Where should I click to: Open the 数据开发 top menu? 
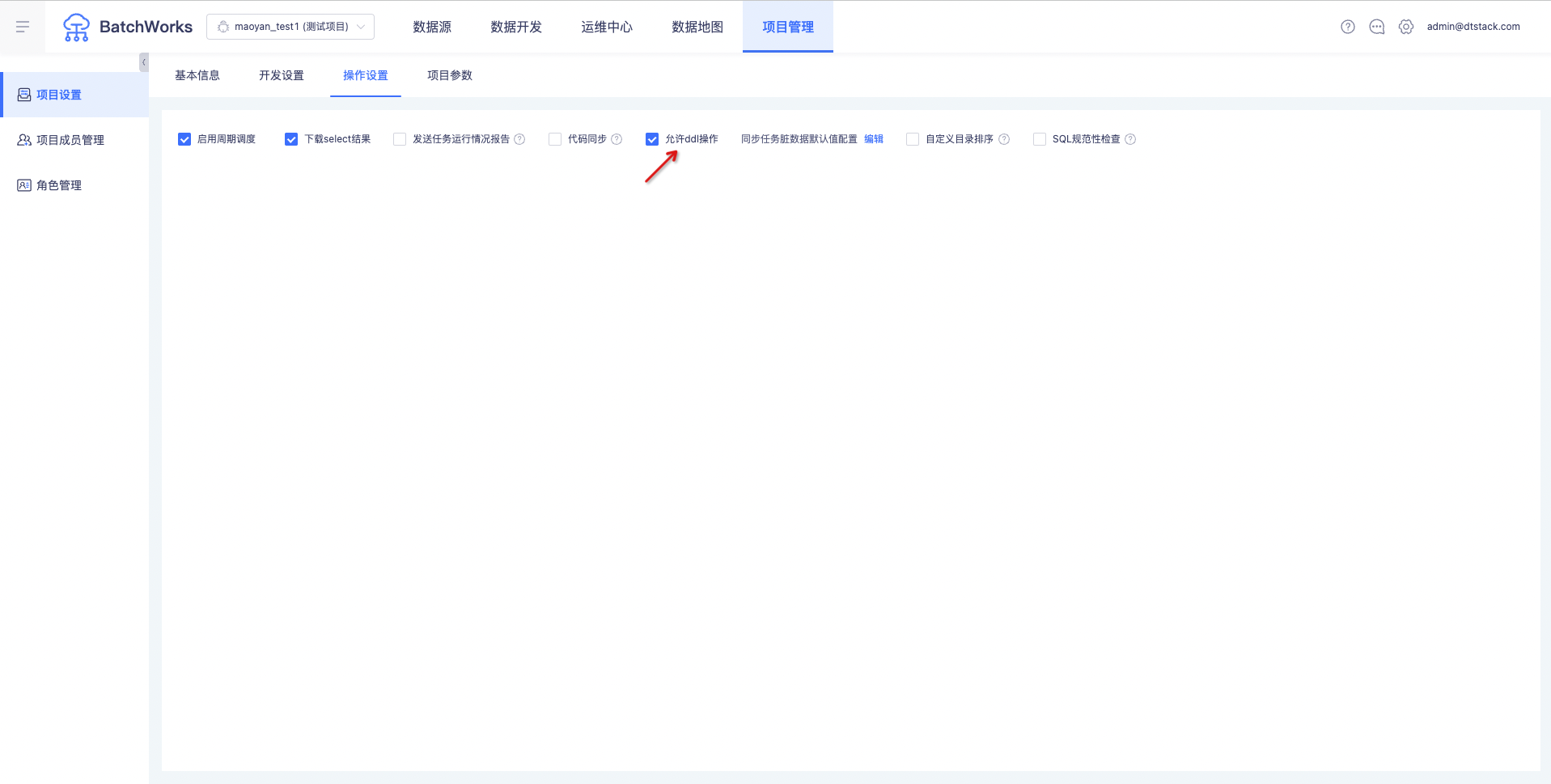click(x=516, y=27)
